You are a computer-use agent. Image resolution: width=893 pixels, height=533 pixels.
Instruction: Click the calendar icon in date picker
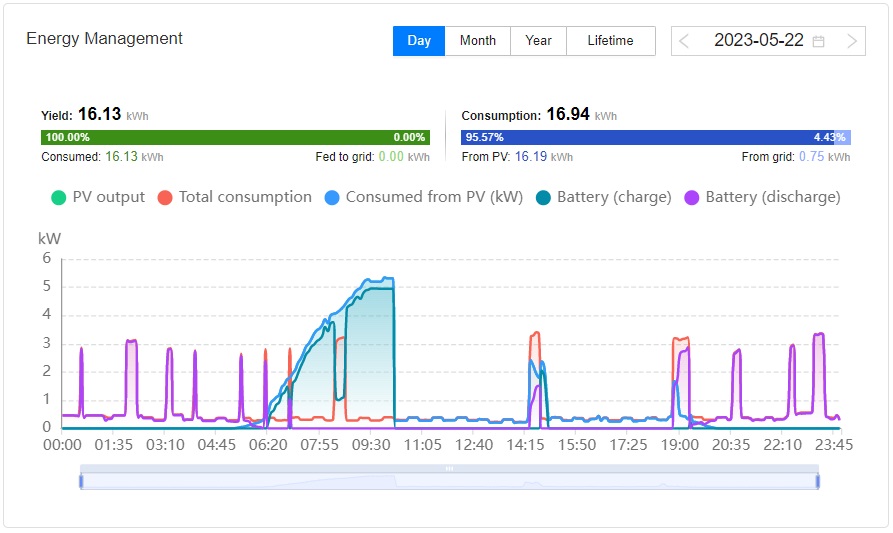coord(819,41)
